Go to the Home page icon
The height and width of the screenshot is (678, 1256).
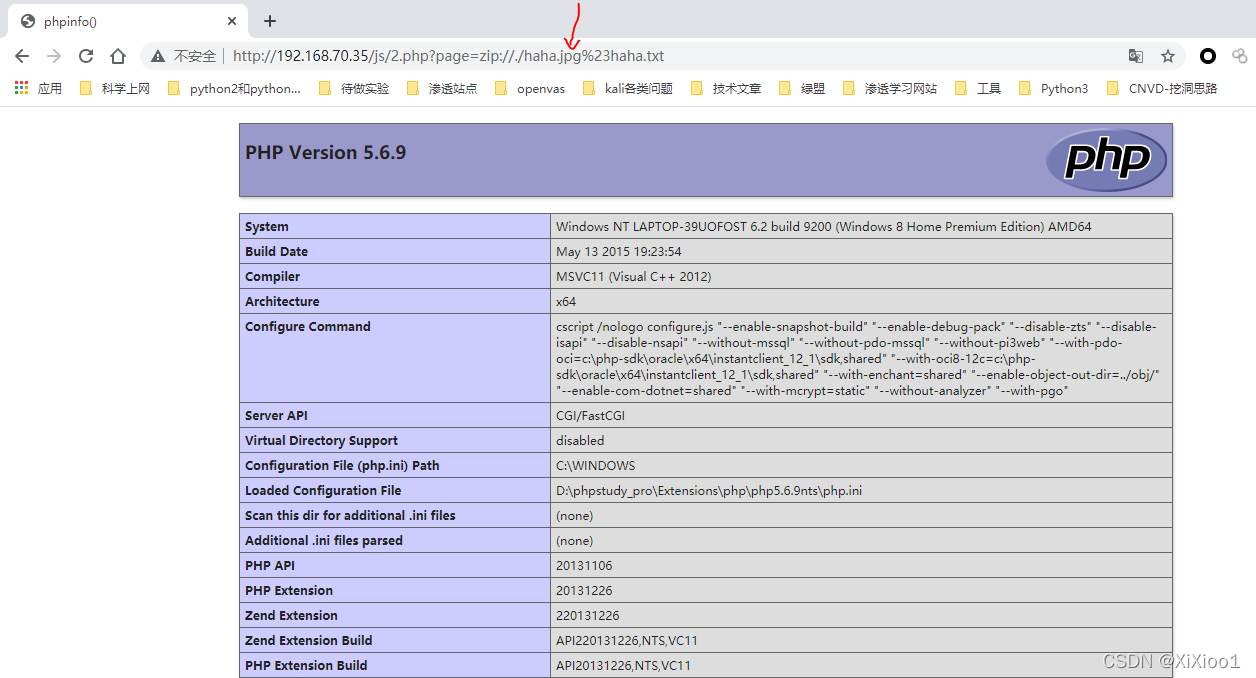(x=118, y=56)
